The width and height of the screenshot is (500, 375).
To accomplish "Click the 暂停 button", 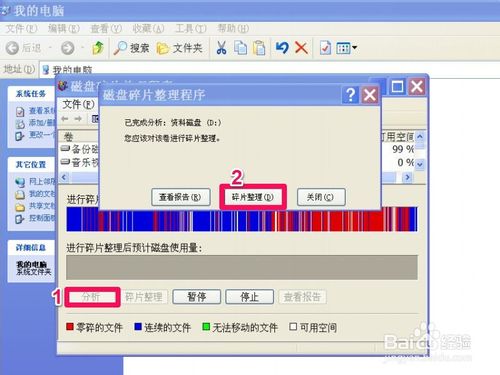I will click(196, 297).
